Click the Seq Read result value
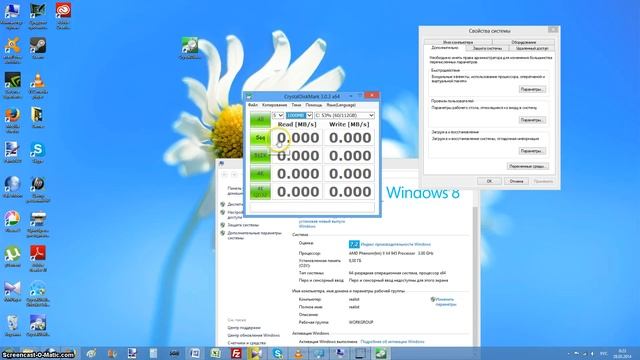Screen dimensions: 640x360 (298, 138)
